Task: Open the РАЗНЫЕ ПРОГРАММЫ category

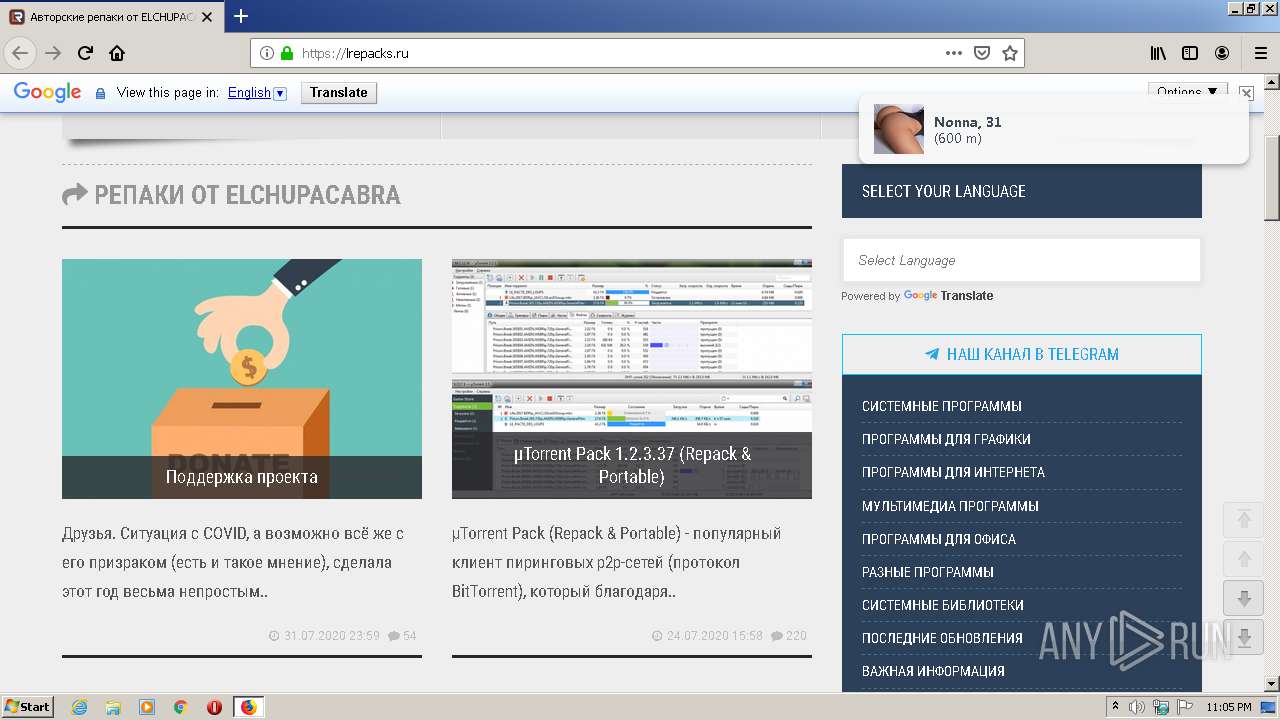Action: tap(928, 572)
